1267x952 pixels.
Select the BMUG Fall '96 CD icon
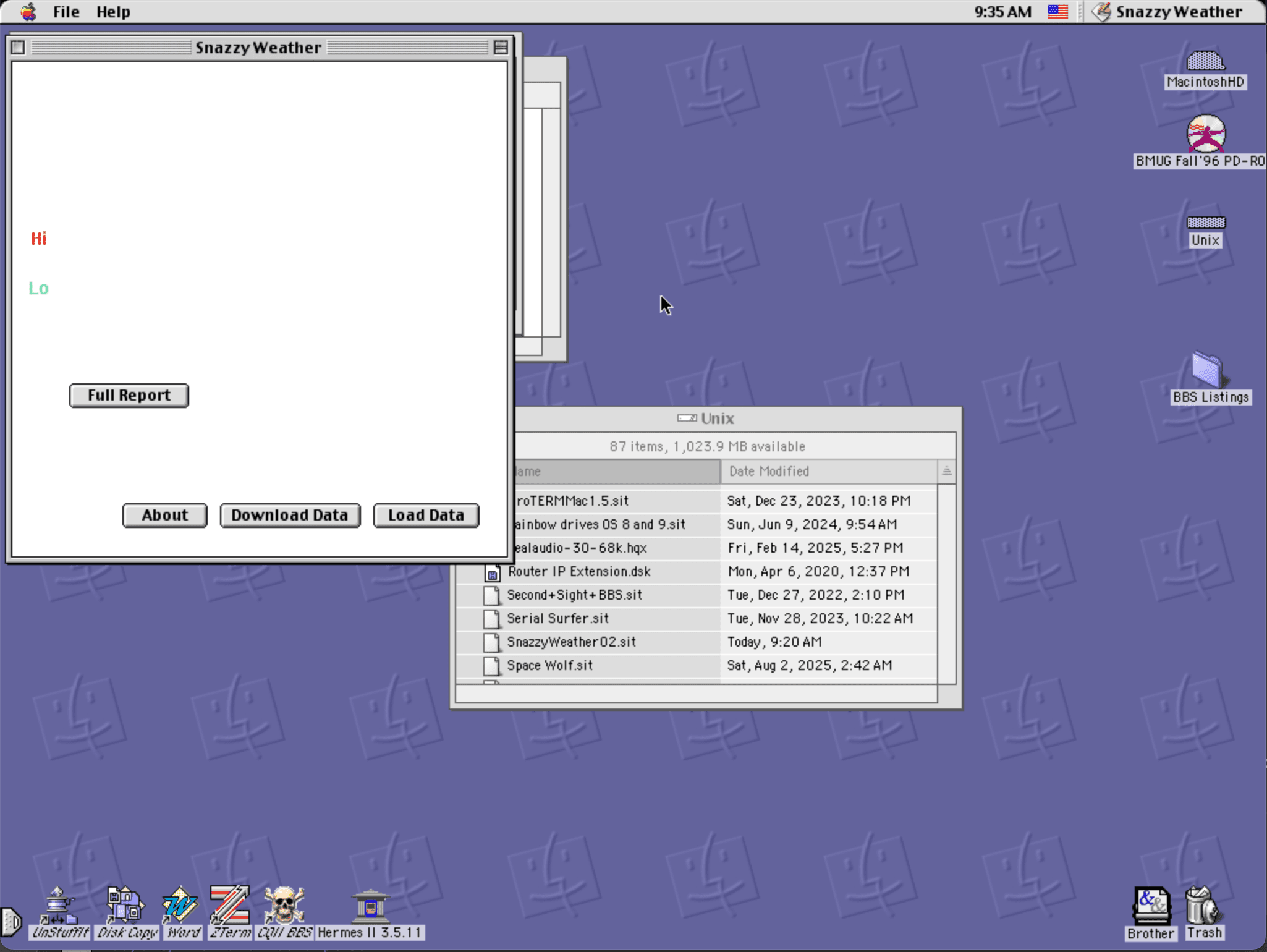(1205, 134)
